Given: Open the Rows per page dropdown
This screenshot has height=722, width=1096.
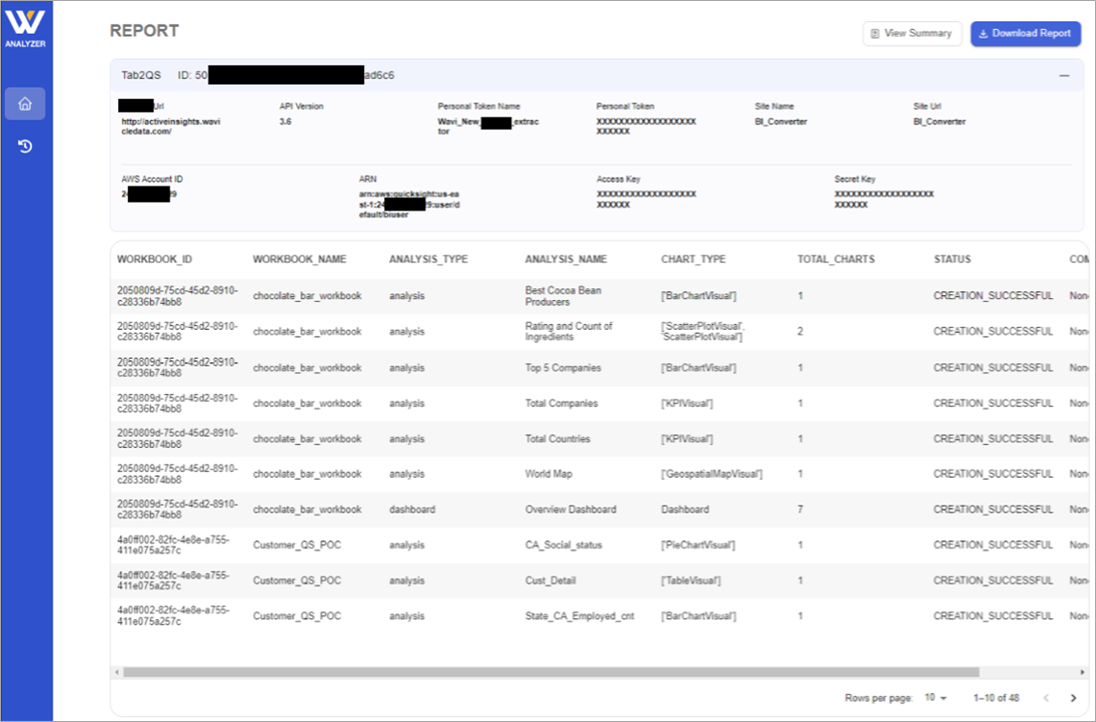Looking at the screenshot, I should [x=935, y=698].
